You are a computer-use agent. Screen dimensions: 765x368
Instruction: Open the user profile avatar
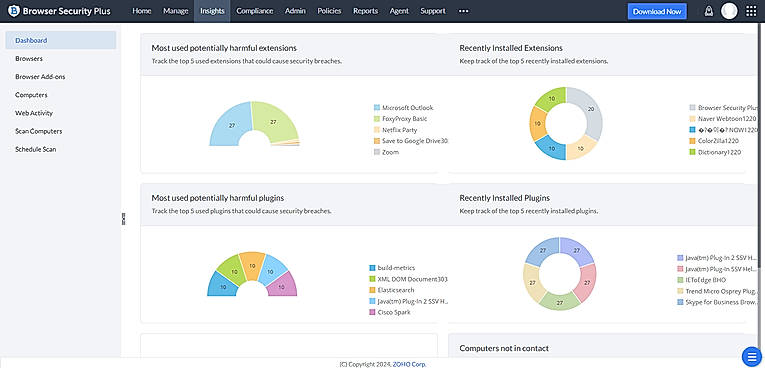729,11
